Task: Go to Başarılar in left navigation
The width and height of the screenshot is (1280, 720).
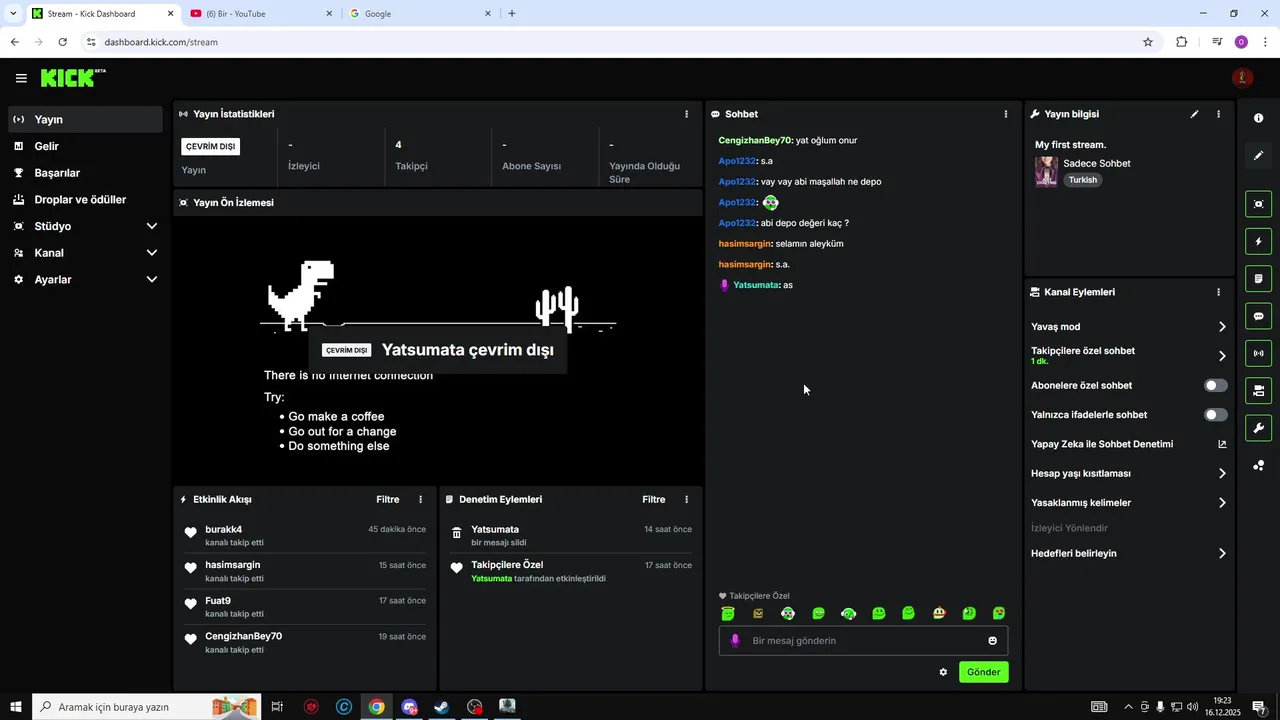Action: click(x=85, y=173)
